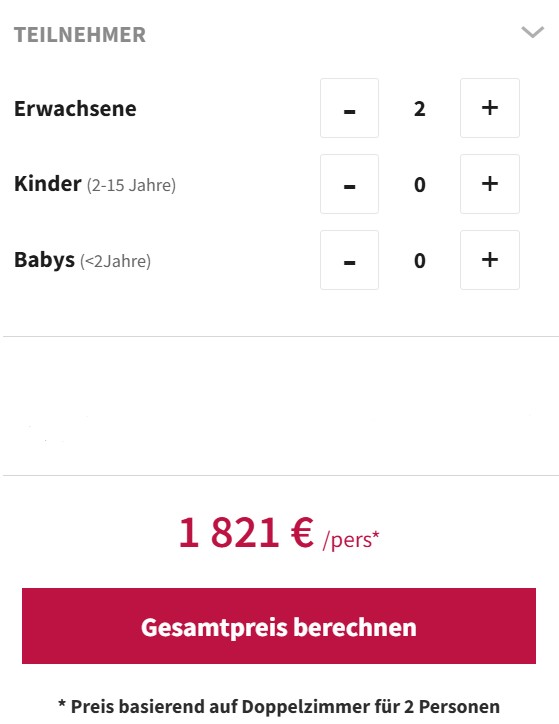The height and width of the screenshot is (724, 559).
Task: Select the Babys quantity value 0
Action: pyautogui.click(x=420, y=261)
